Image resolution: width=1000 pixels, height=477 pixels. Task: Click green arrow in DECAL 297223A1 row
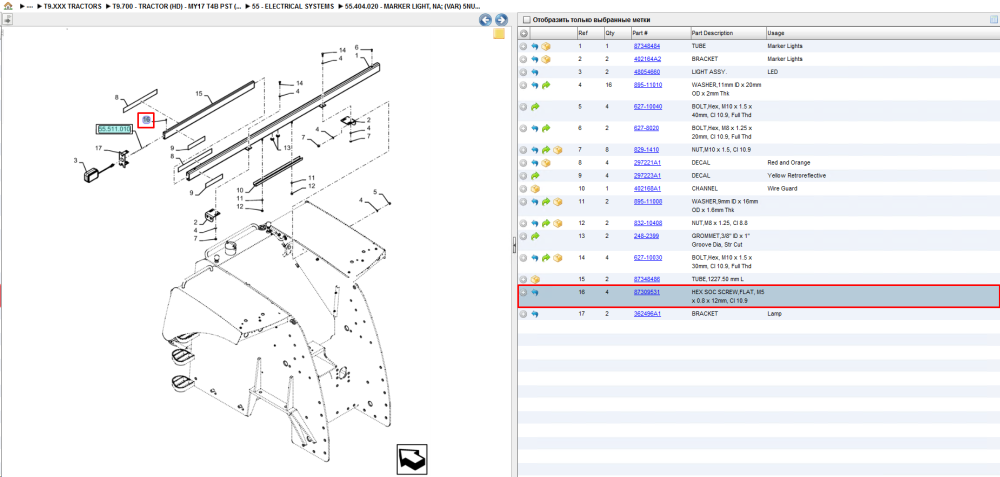[534, 176]
